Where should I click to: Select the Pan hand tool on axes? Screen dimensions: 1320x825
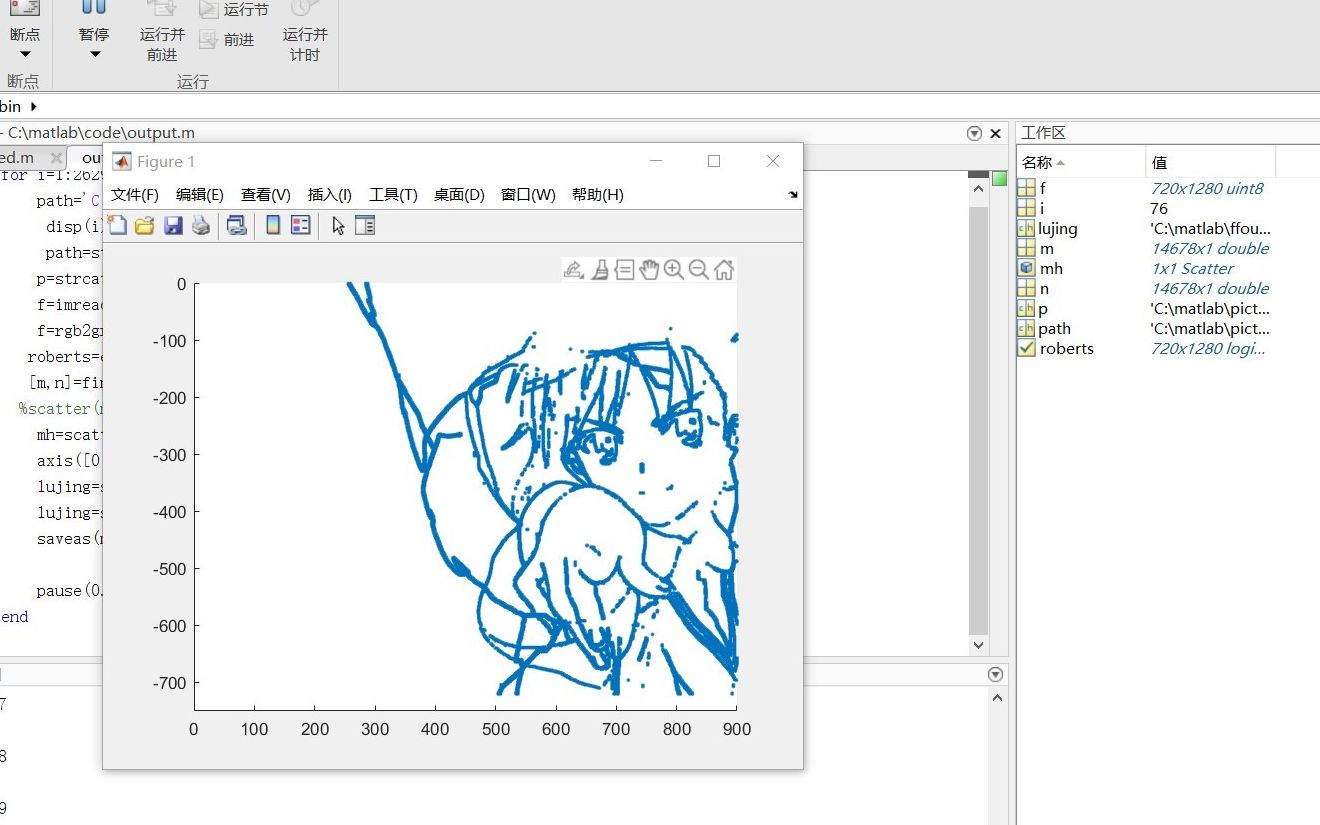click(649, 269)
